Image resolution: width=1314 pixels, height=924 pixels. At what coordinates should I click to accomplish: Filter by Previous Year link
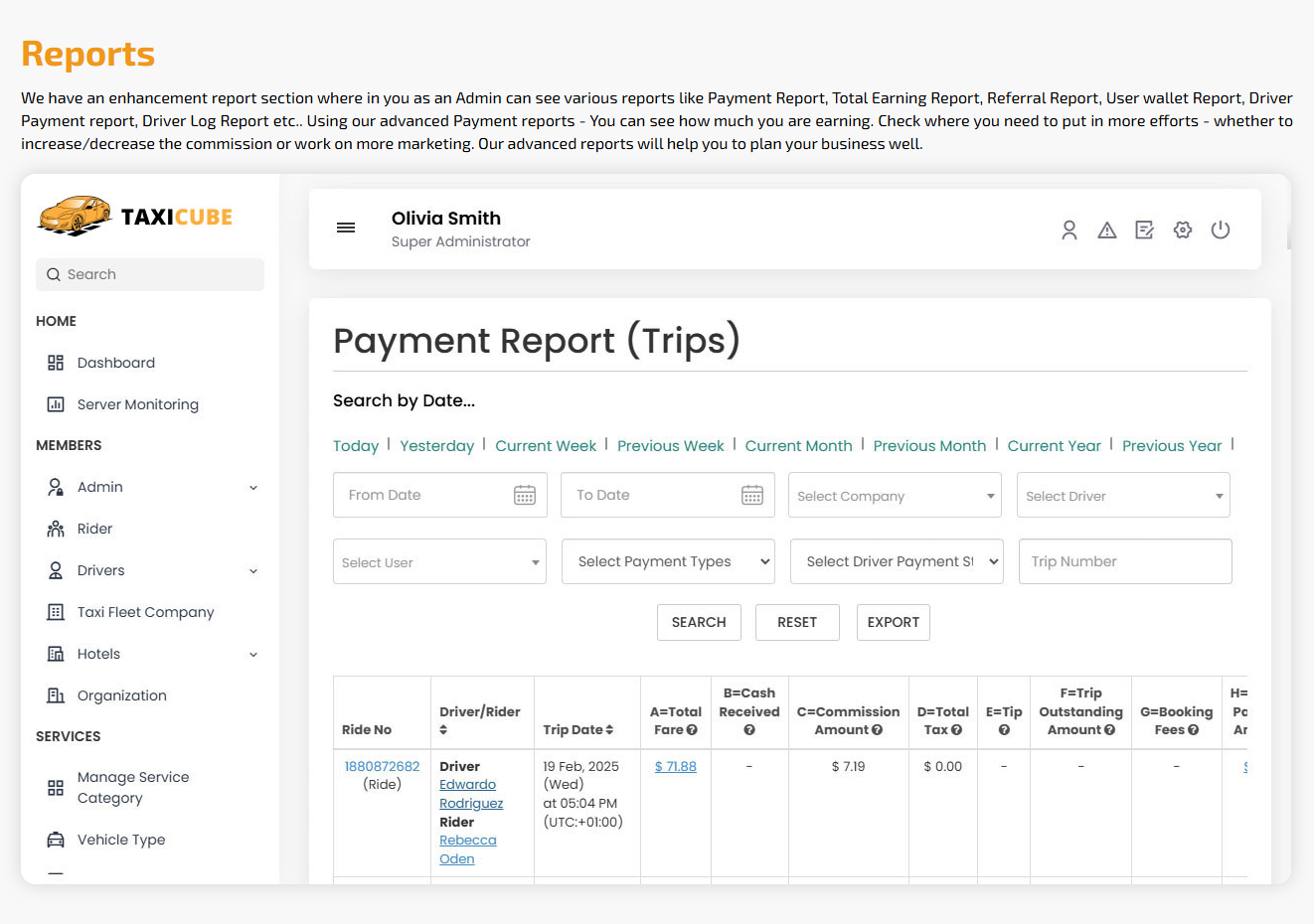pos(1172,446)
